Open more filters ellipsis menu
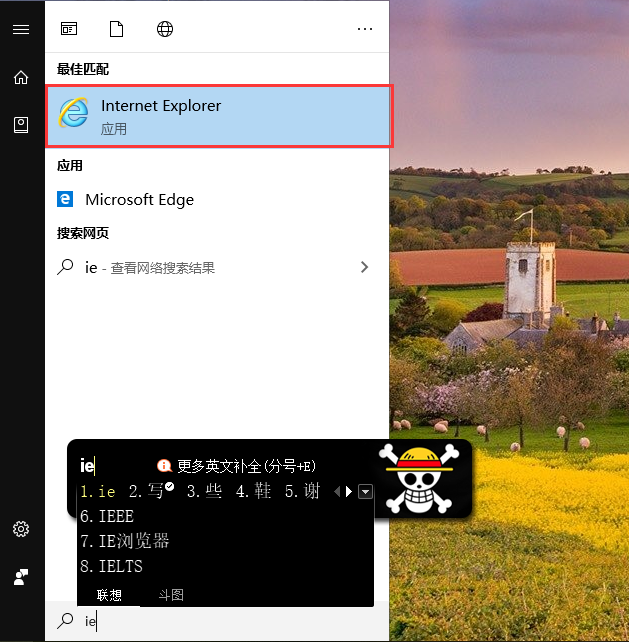Image resolution: width=629 pixels, height=642 pixels. 364,29
